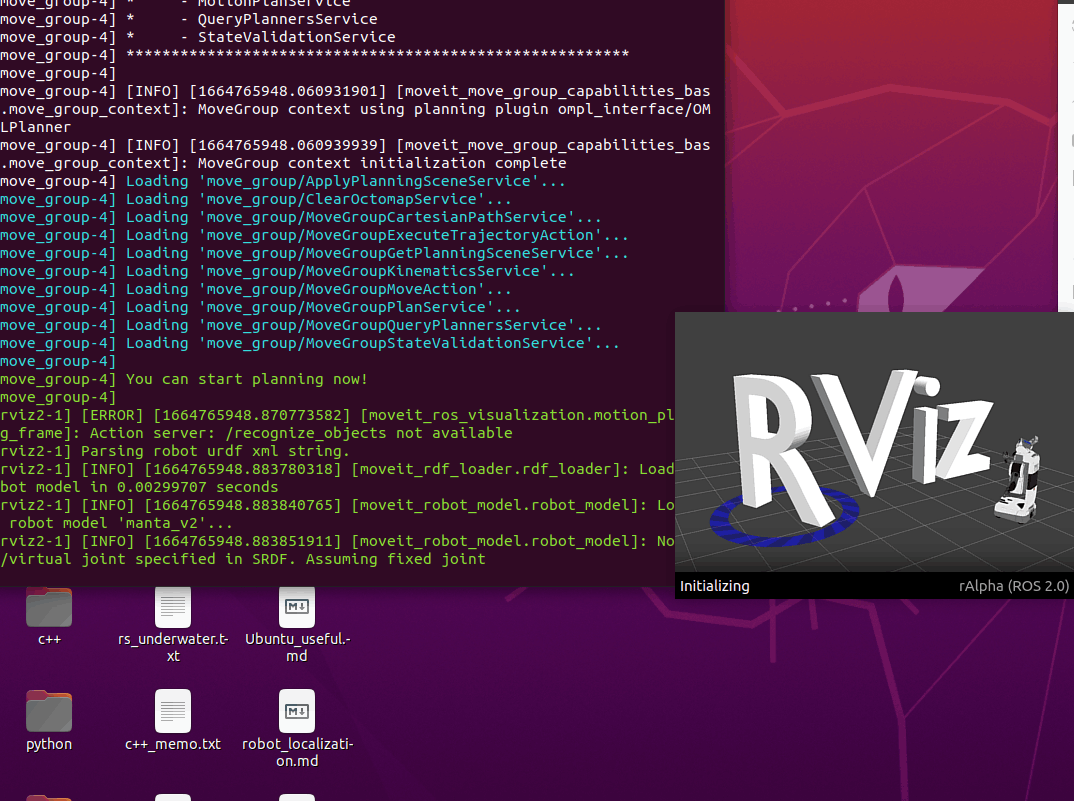Open the python folder on the desktop
Image resolution: width=1074 pixels, height=801 pixels.
[49, 711]
